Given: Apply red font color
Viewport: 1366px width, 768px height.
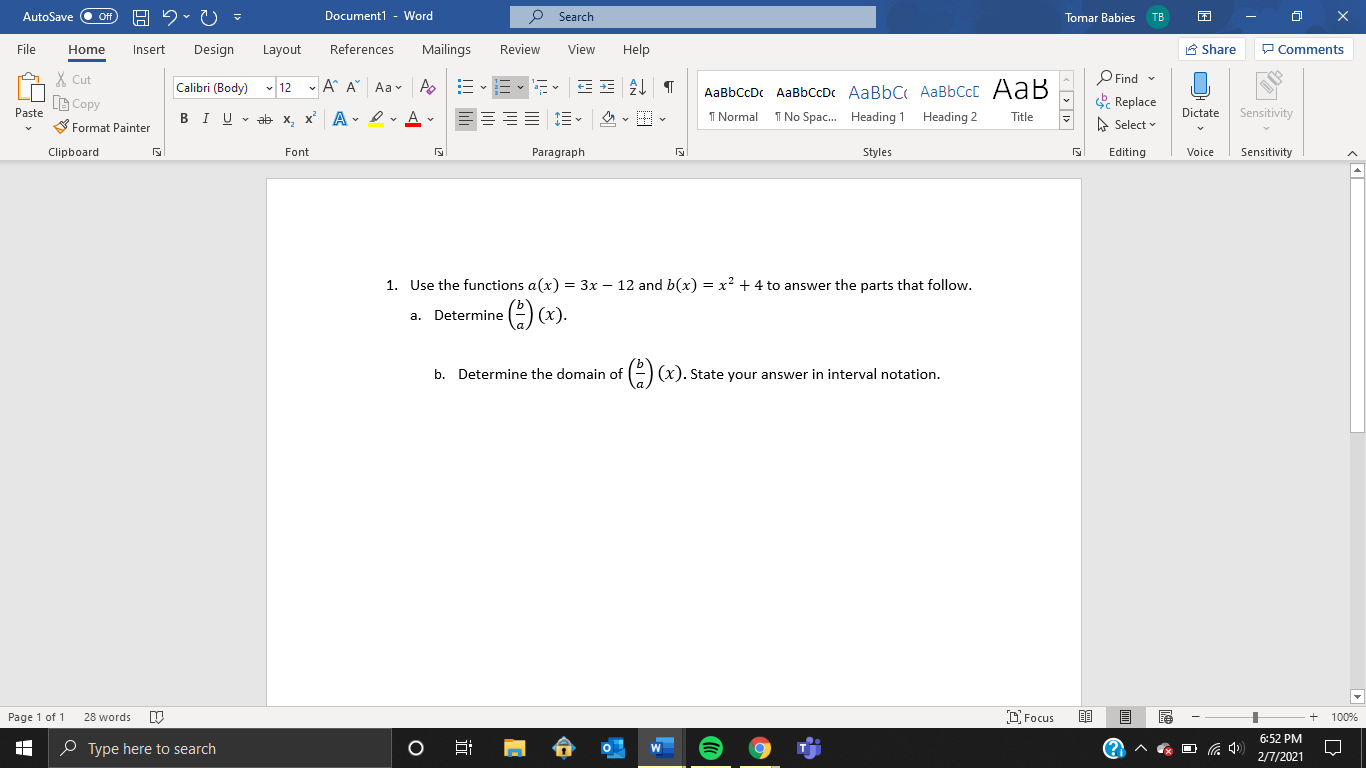Looking at the screenshot, I should coord(413,120).
